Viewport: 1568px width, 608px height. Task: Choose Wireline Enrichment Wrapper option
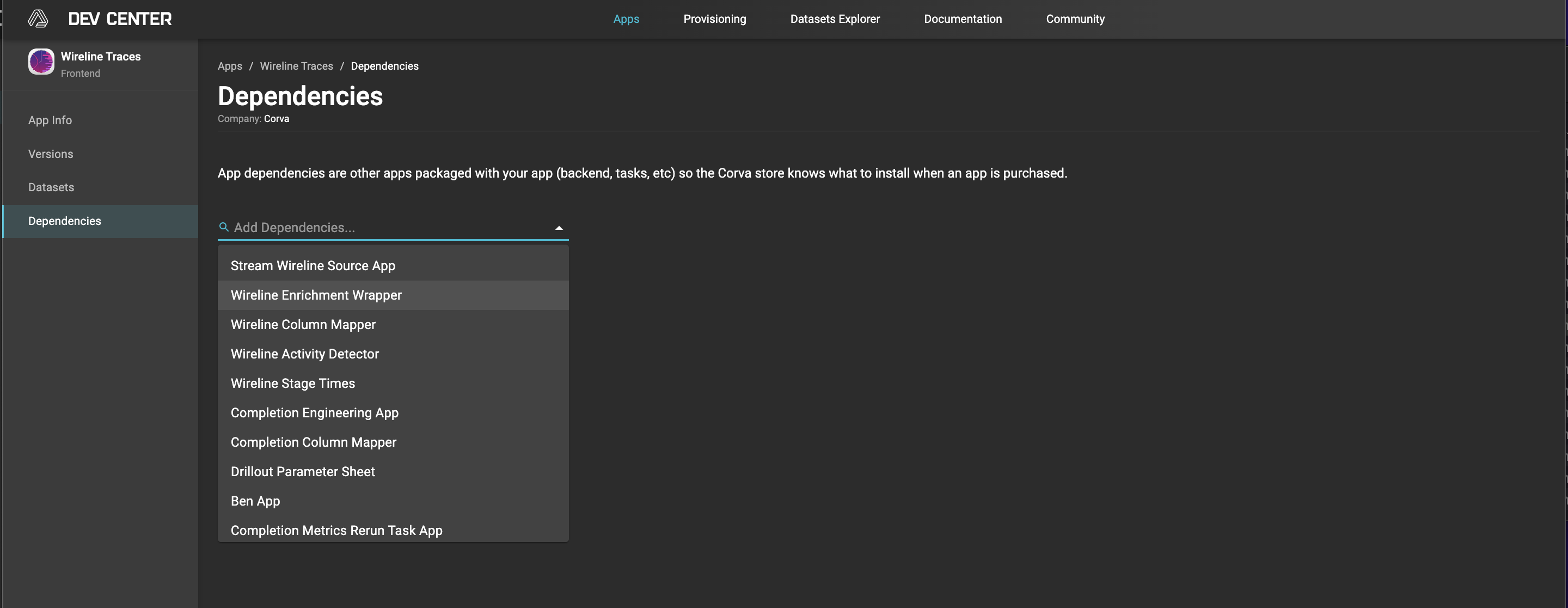[x=393, y=295]
